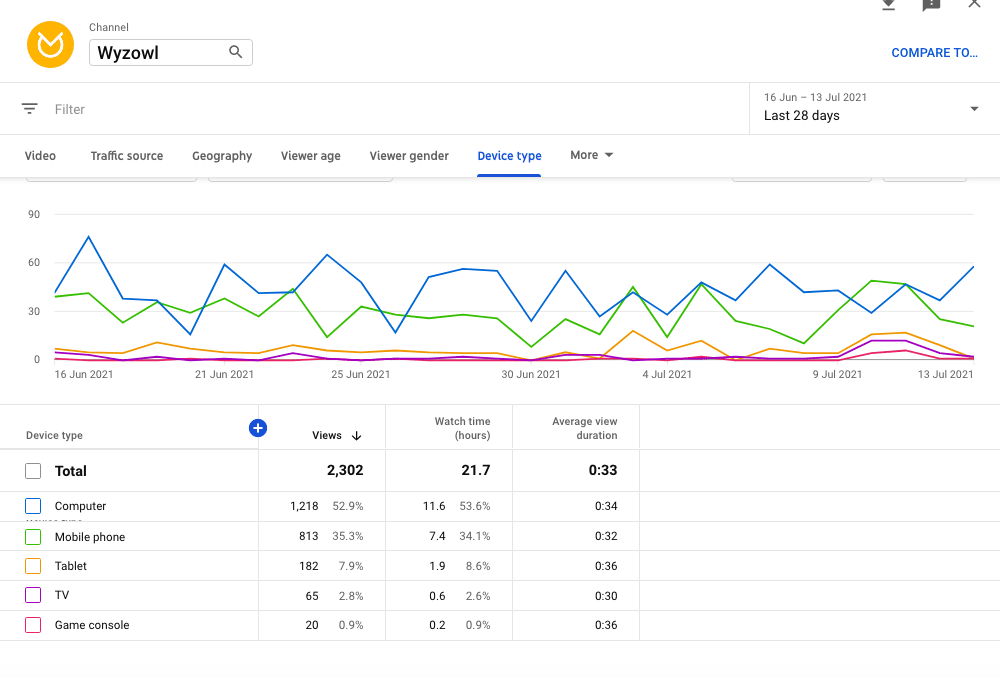Viewport: 1000px width, 678px height.
Task: Click Computer watch time 11.6
Action: [434, 506]
